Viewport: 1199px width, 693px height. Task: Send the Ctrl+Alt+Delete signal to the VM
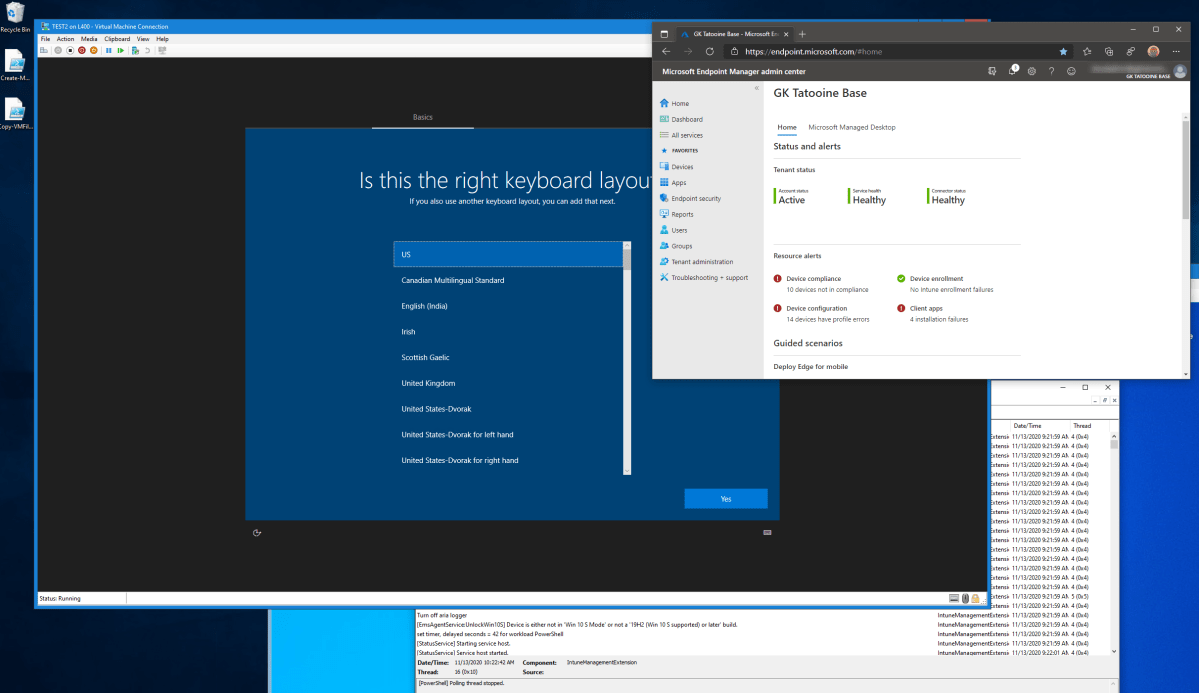[x=45, y=50]
